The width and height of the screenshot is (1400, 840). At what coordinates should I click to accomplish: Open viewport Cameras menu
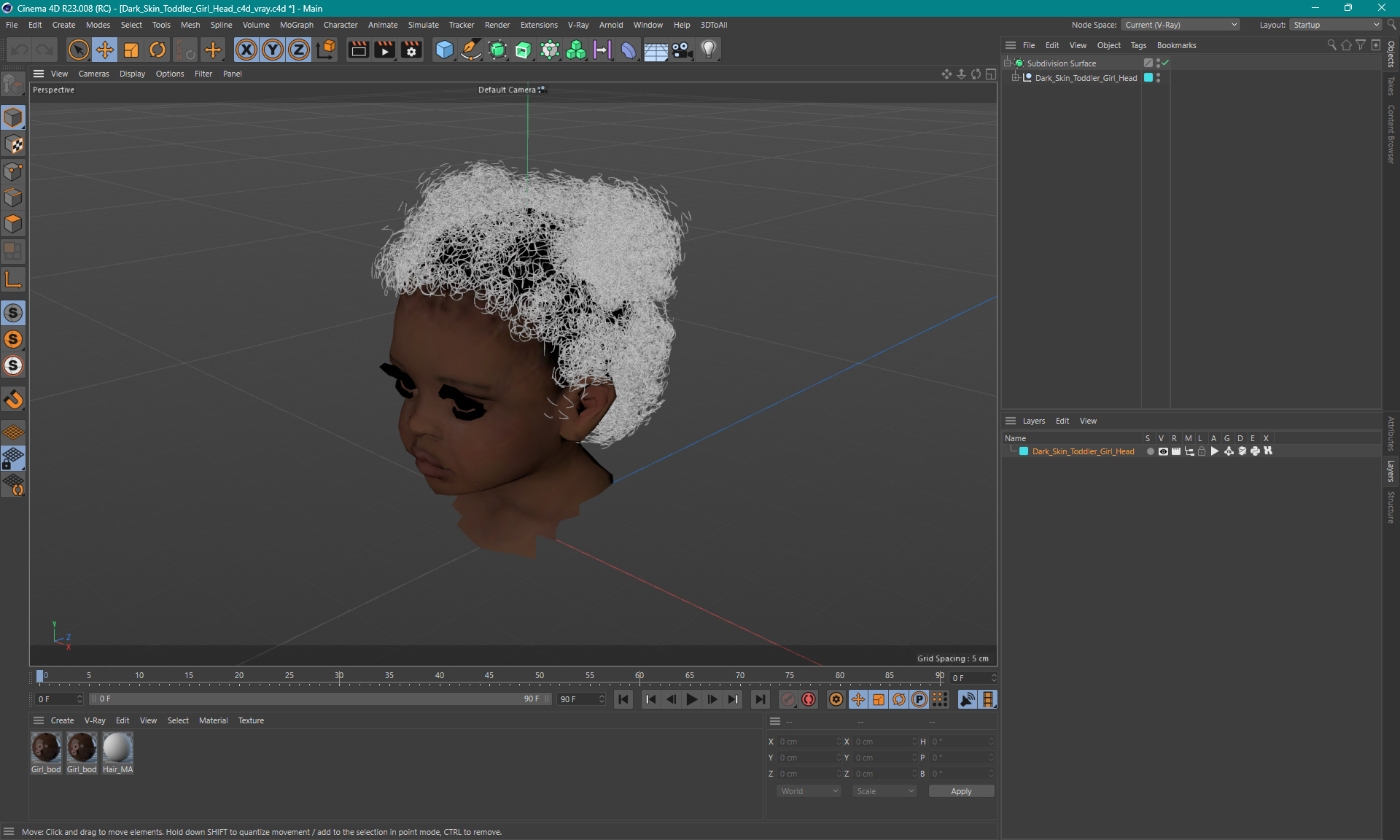point(93,74)
